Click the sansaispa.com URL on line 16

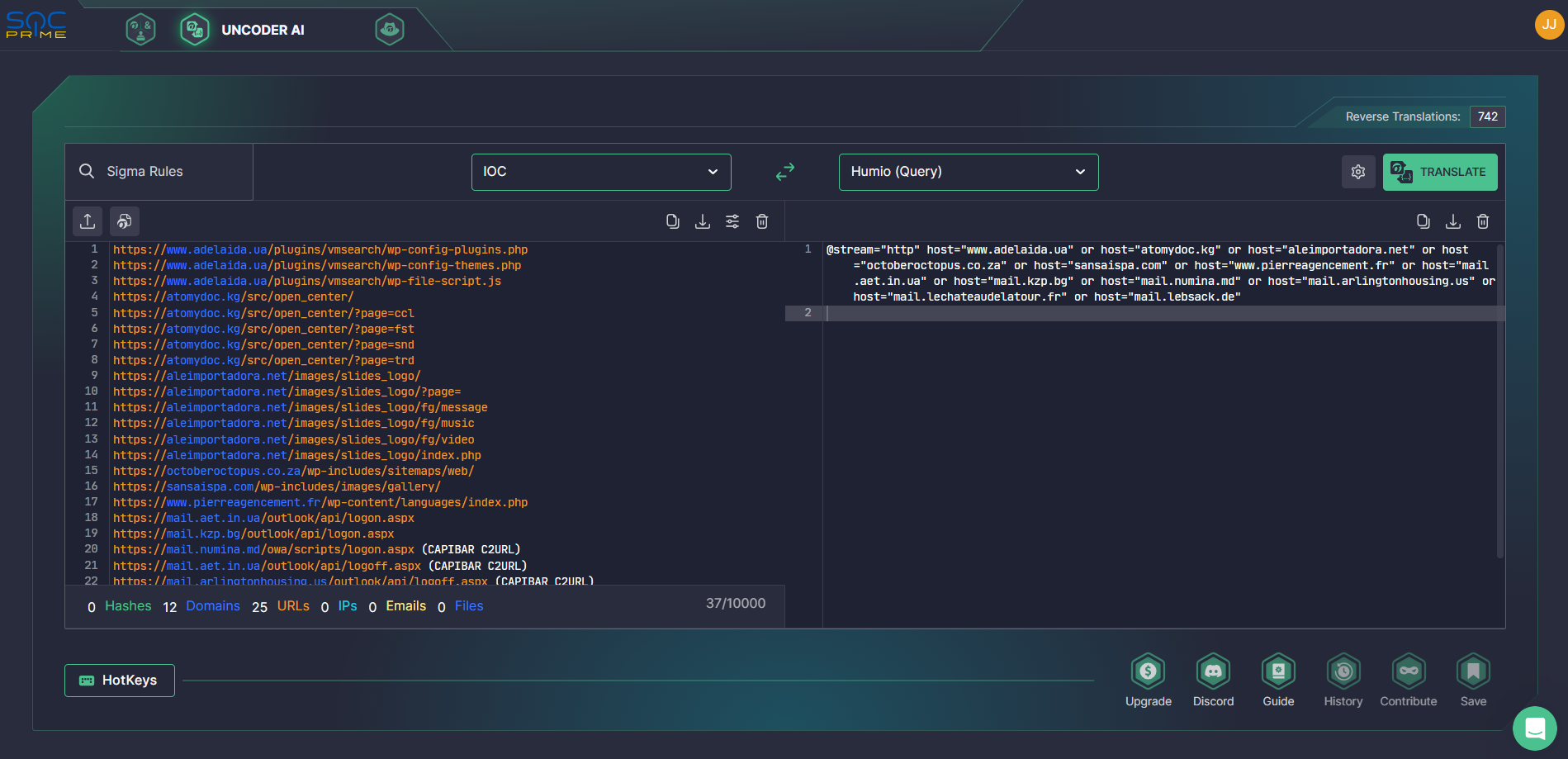pyautogui.click(x=277, y=486)
